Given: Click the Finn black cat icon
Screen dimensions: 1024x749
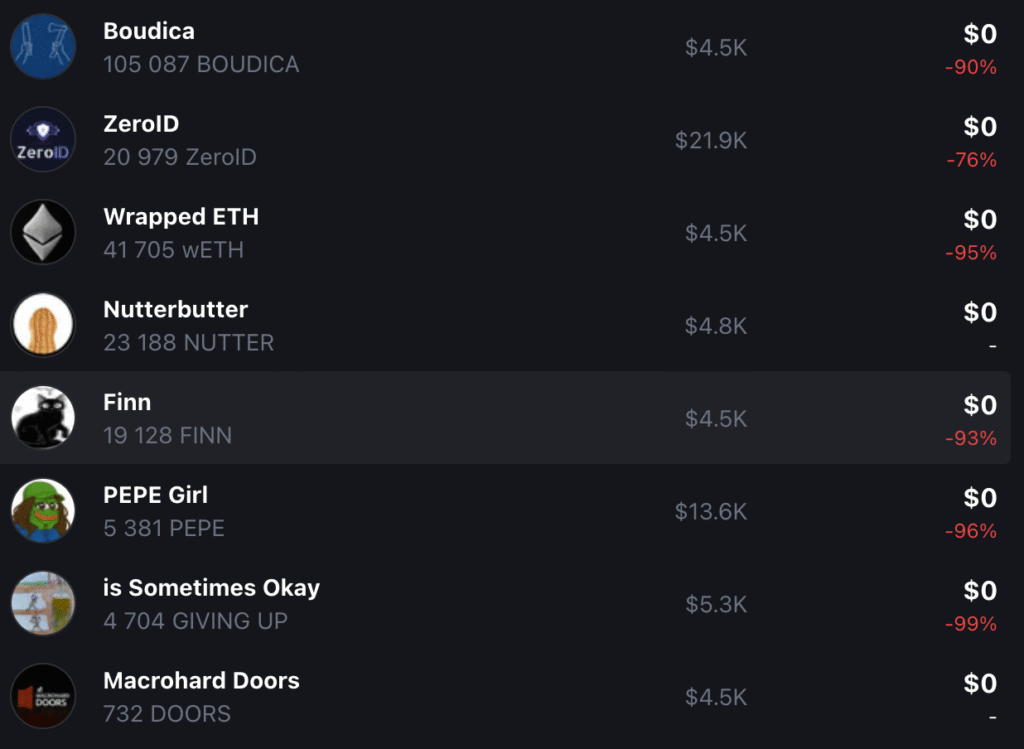Looking at the screenshot, I should (x=43, y=418).
